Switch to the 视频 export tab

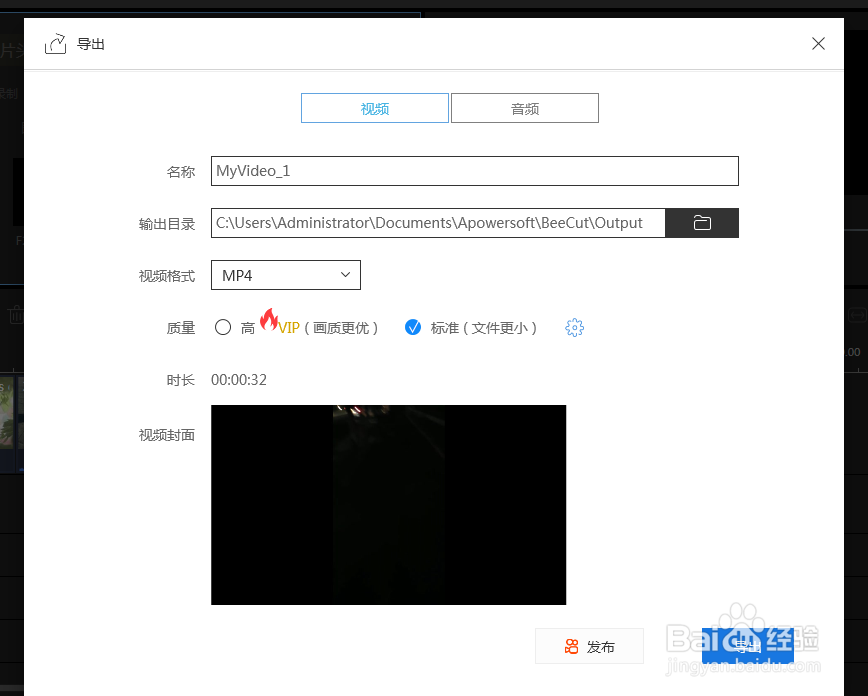tap(375, 108)
